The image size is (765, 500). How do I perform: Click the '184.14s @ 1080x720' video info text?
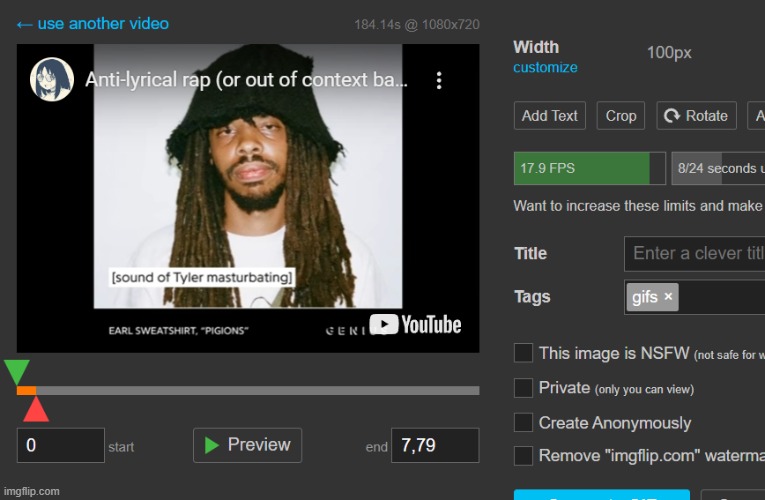(417, 24)
